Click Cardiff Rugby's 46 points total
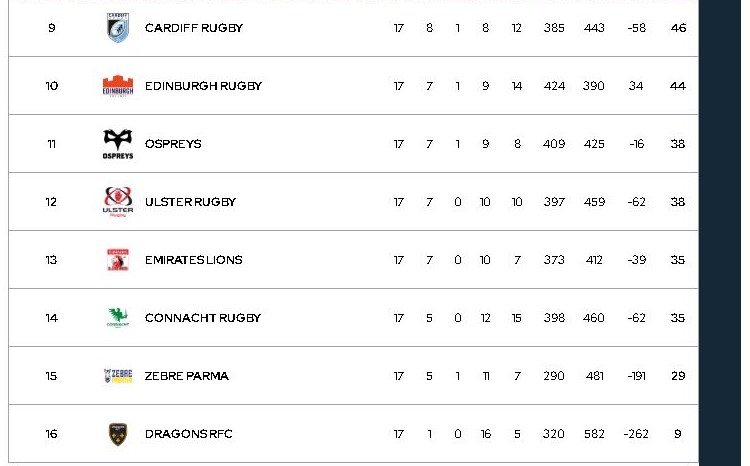The height and width of the screenshot is (466, 750). click(x=678, y=28)
